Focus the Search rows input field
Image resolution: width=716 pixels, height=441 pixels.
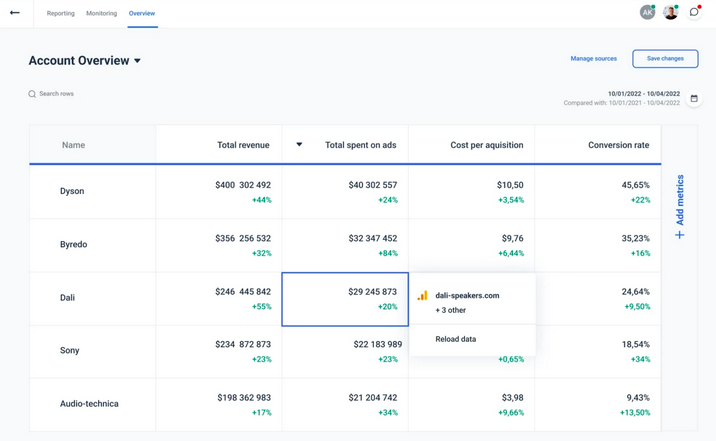(56, 94)
